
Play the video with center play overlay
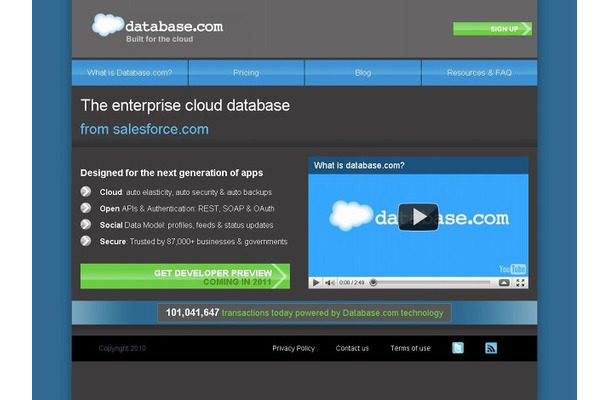418,217
